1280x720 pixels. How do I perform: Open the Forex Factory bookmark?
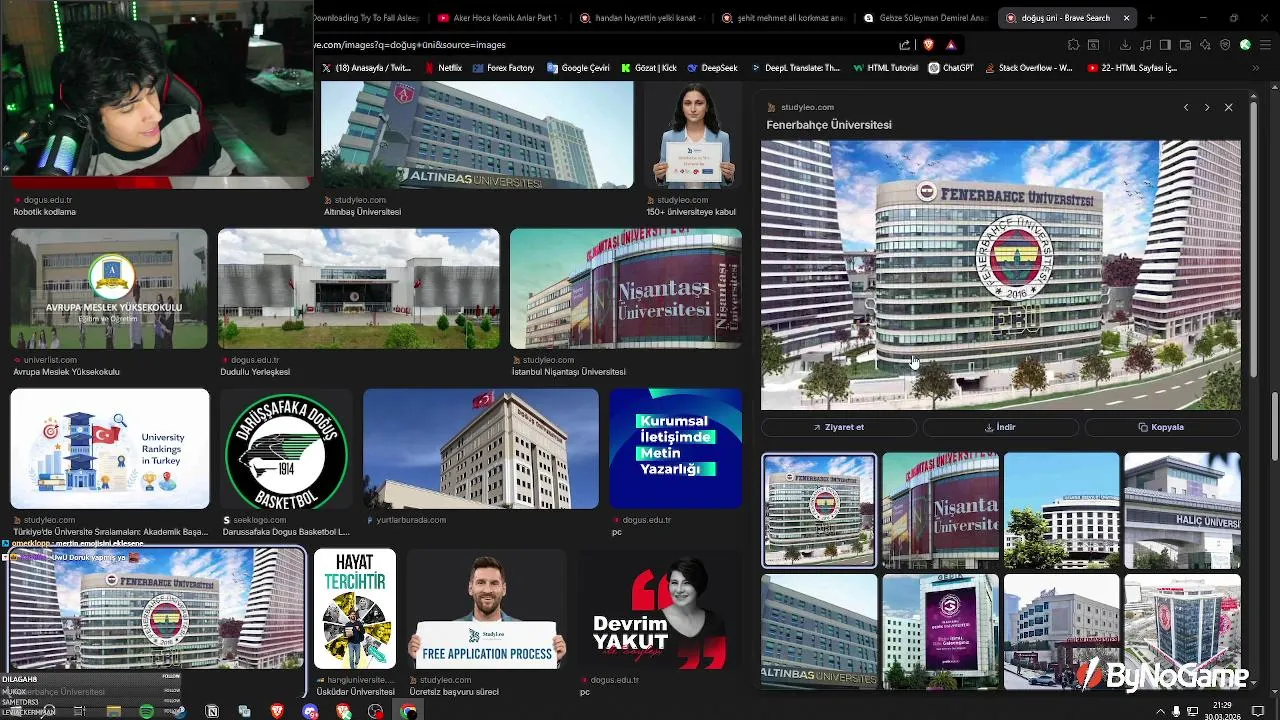tap(503, 68)
